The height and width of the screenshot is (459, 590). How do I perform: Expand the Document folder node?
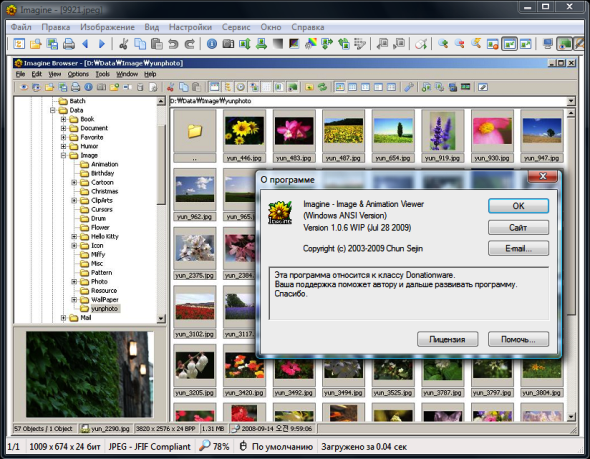coord(63,128)
